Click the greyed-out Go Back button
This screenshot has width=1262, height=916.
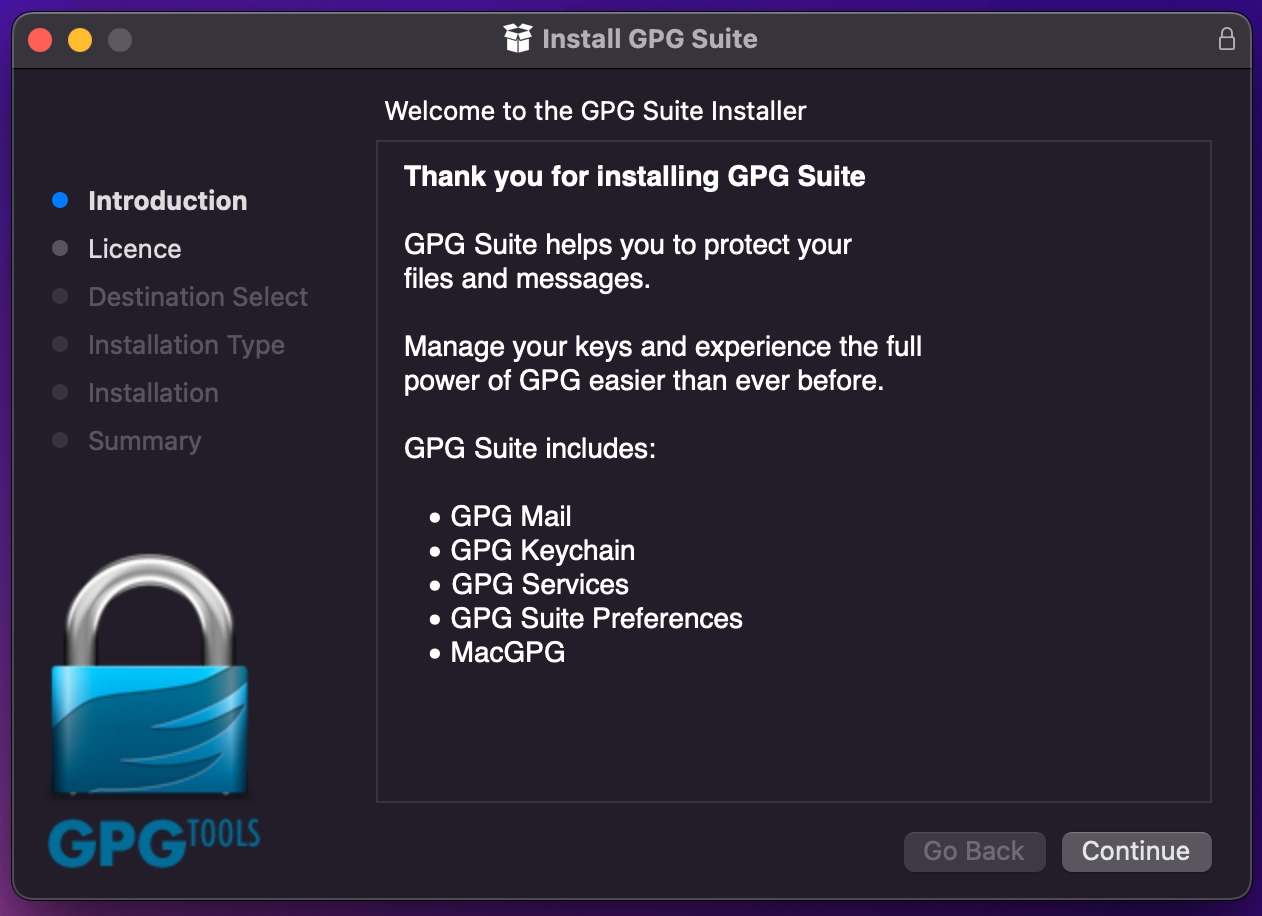(x=974, y=851)
